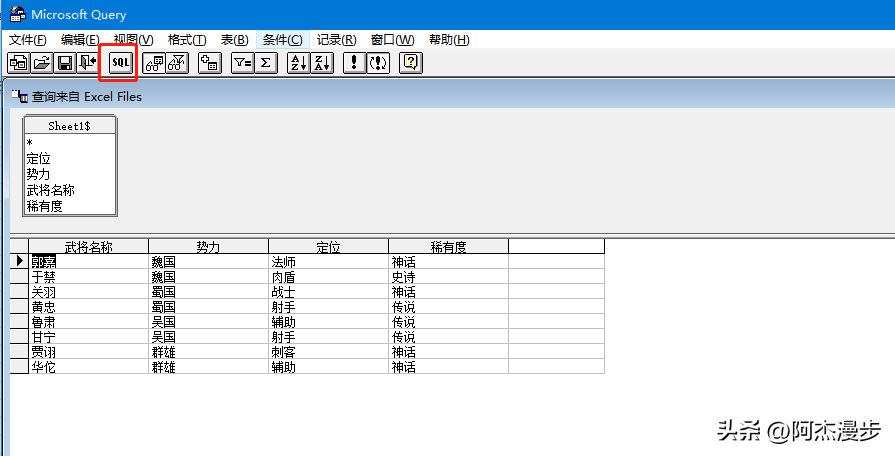
Task: Open the 文件(F) menu
Action: 27,40
